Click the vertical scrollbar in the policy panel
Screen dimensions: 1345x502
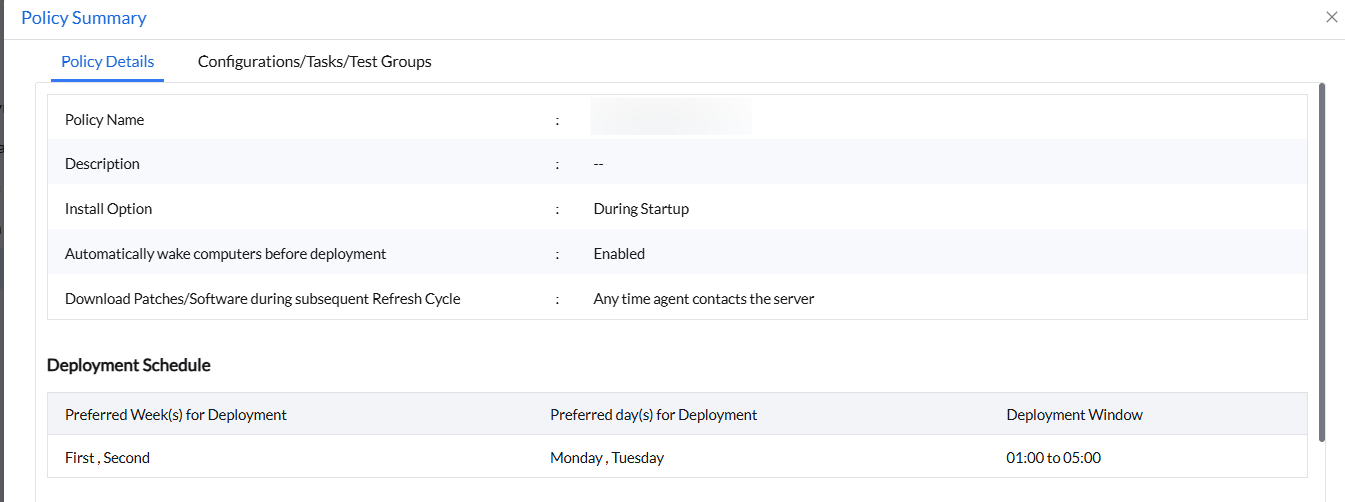pyautogui.click(x=1322, y=260)
